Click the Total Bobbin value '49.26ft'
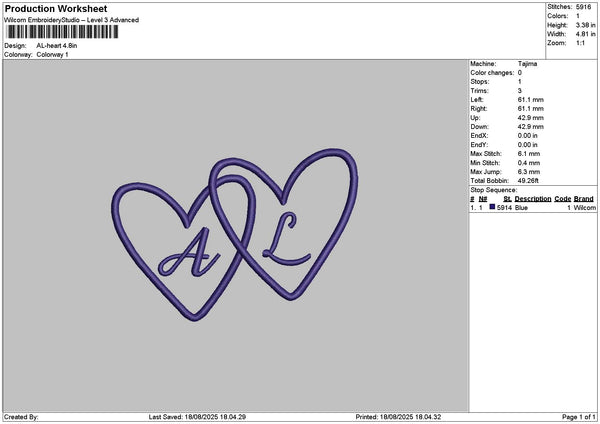 pyautogui.click(x=528, y=181)
